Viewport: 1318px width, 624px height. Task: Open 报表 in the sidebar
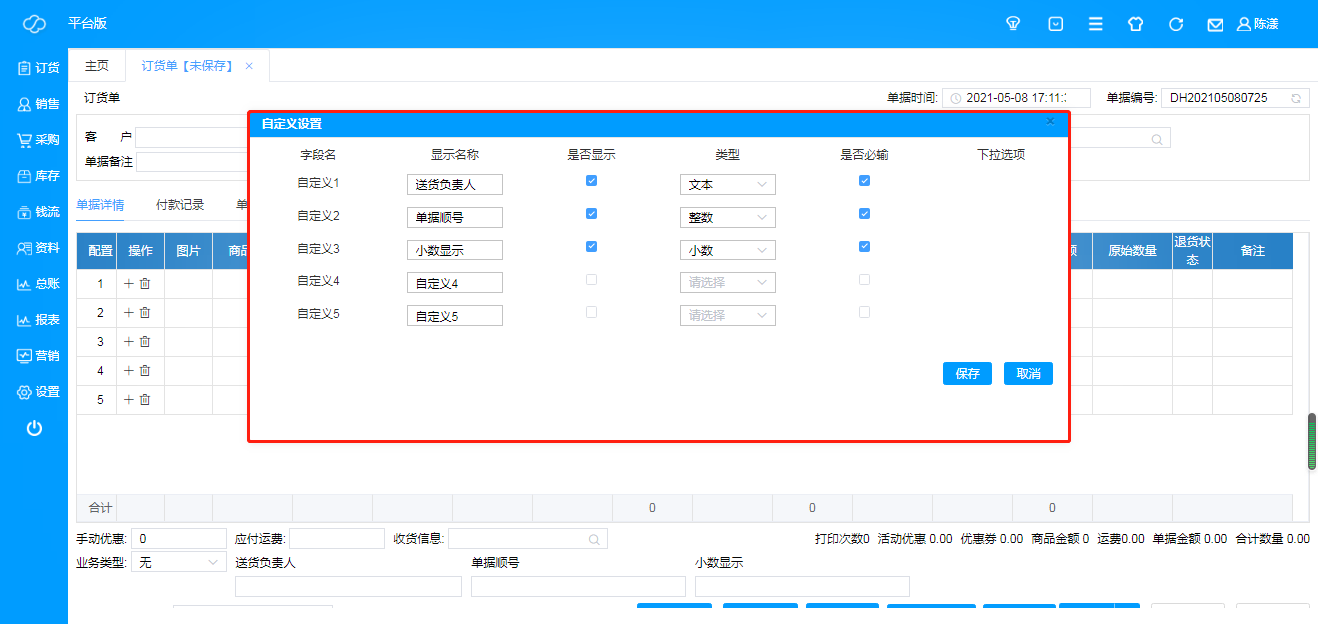coord(38,320)
